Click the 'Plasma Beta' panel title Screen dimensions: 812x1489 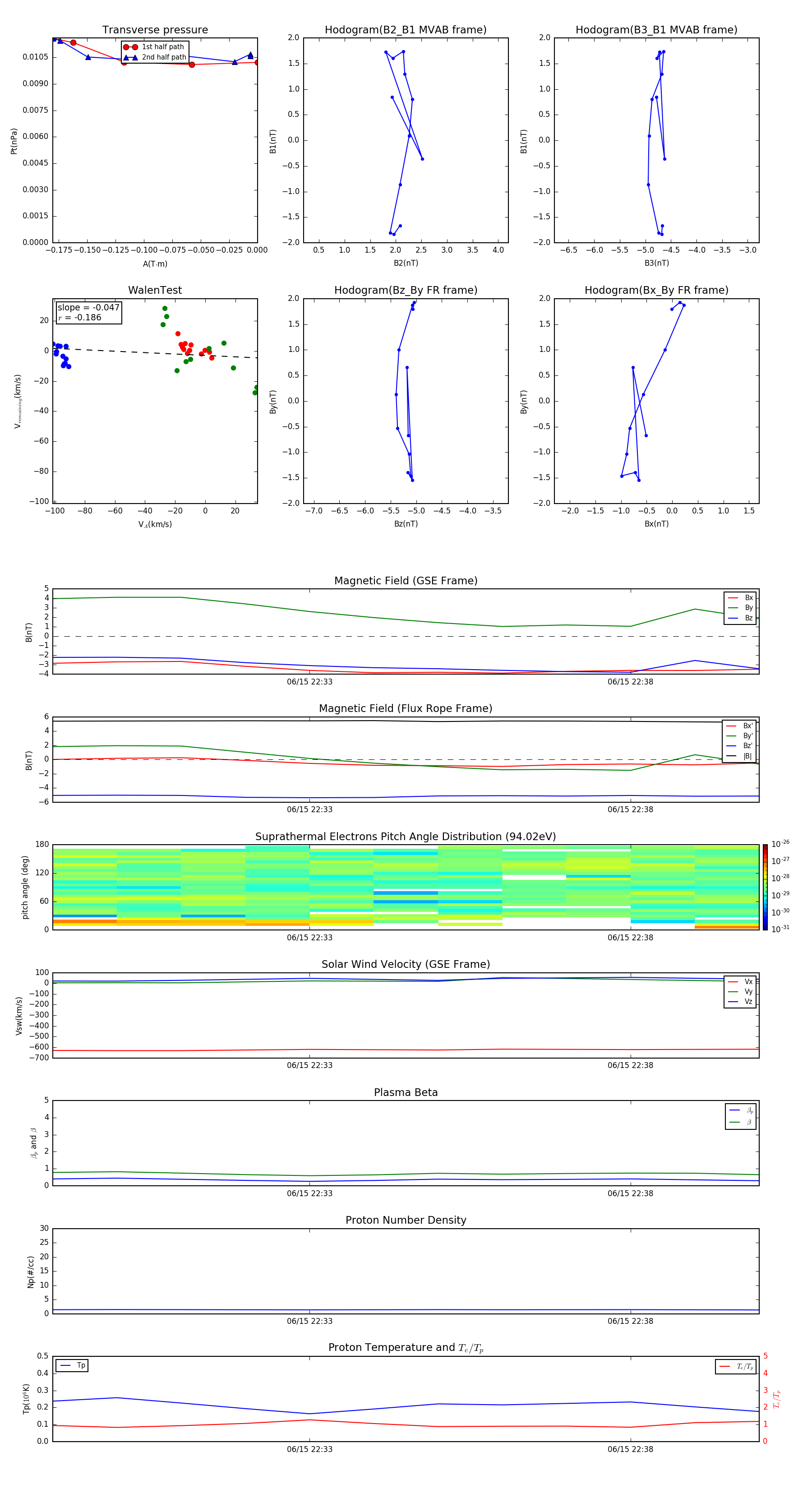click(406, 1092)
